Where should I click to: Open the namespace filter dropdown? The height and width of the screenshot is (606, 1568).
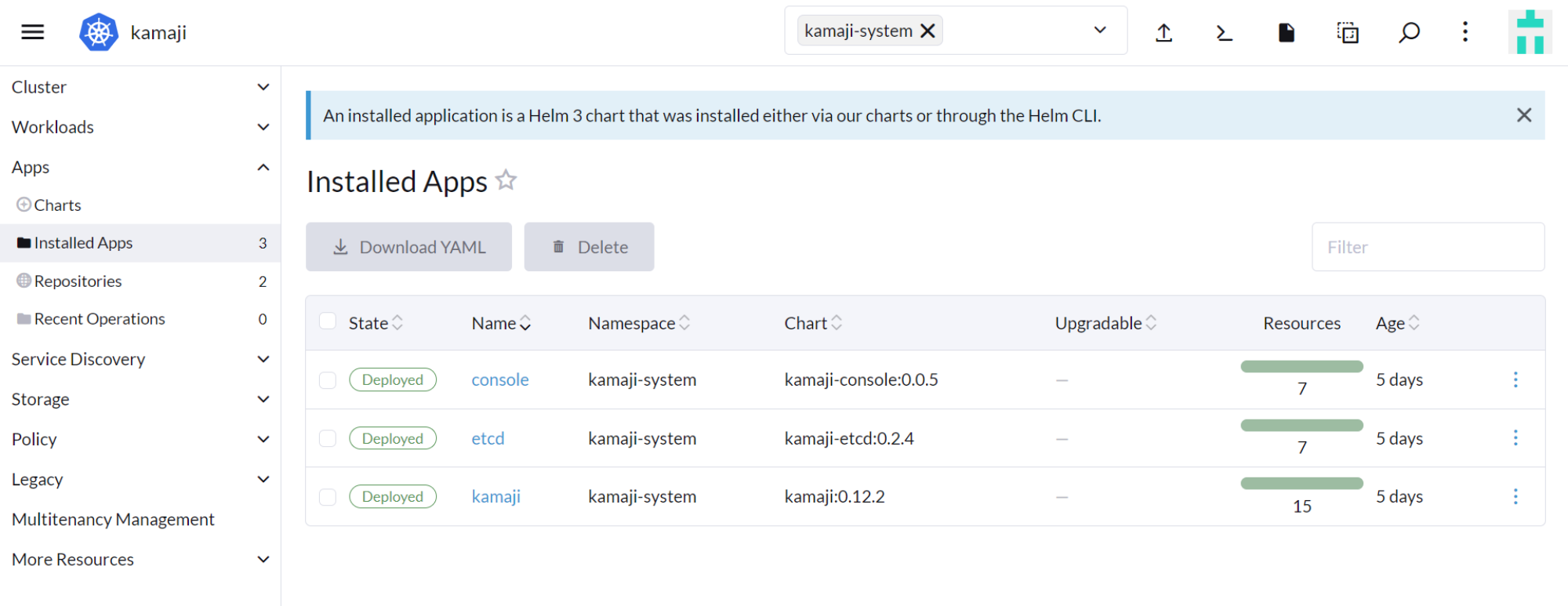point(1099,31)
